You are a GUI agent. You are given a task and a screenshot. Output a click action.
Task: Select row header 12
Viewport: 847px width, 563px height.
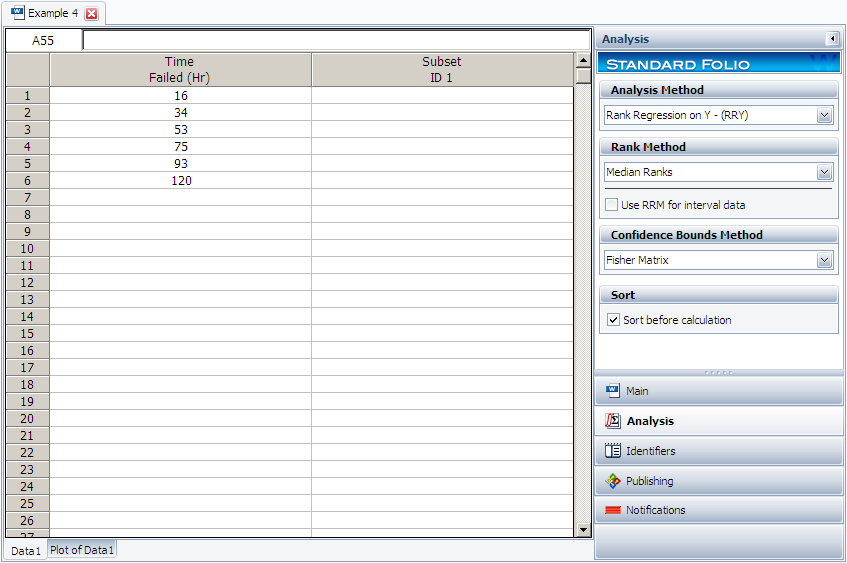click(x=28, y=283)
